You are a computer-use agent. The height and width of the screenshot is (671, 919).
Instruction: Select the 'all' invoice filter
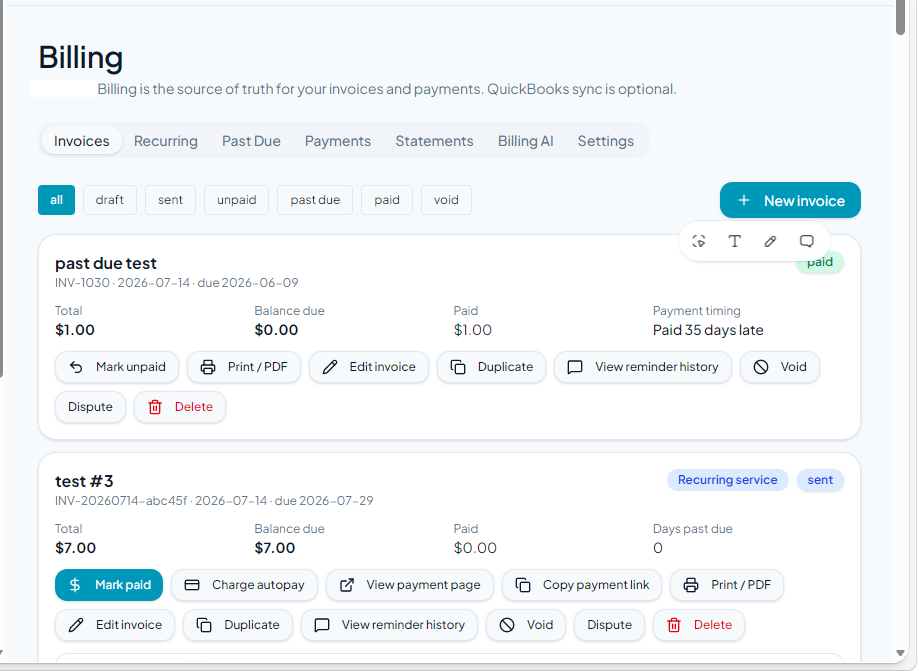(x=56, y=200)
